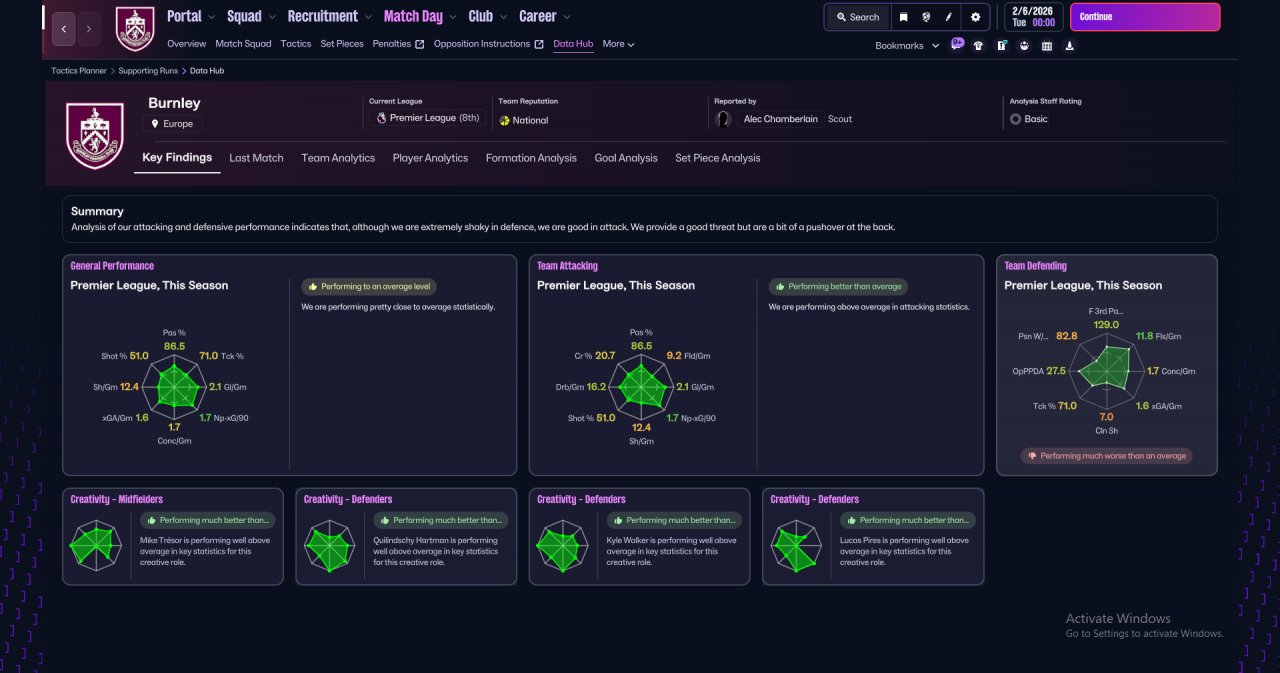Click the thumbs-down icon in Team Defending
1280x673 pixels.
coord(1030,456)
